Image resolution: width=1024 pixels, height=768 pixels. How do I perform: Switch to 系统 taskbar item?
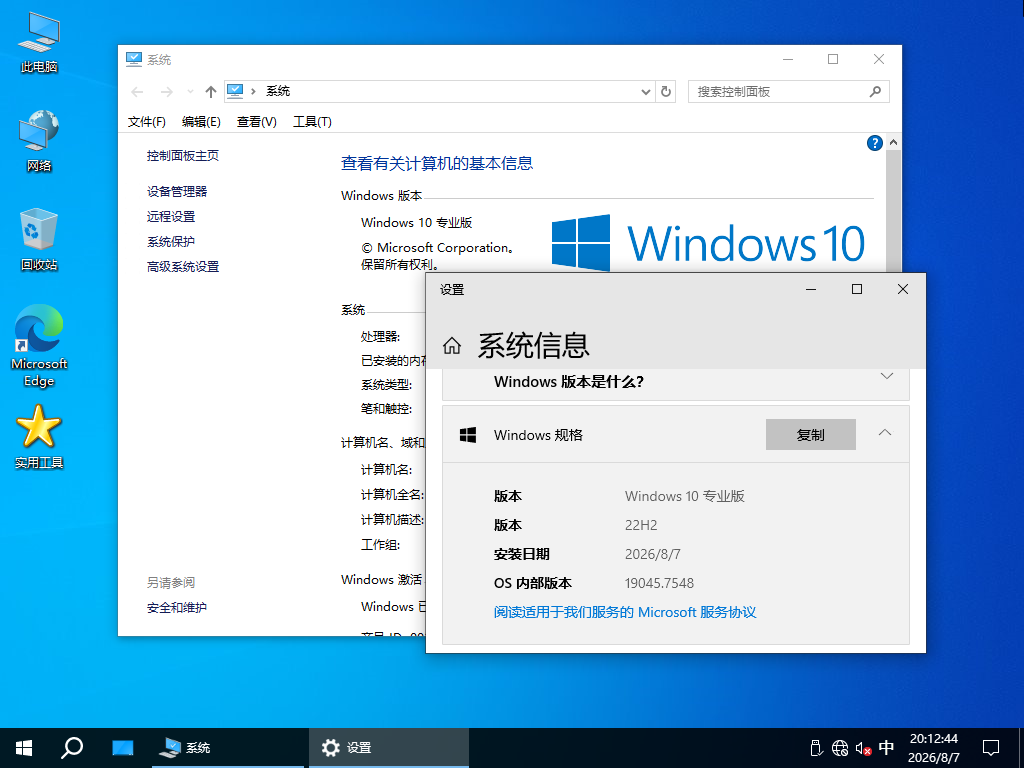pos(228,748)
